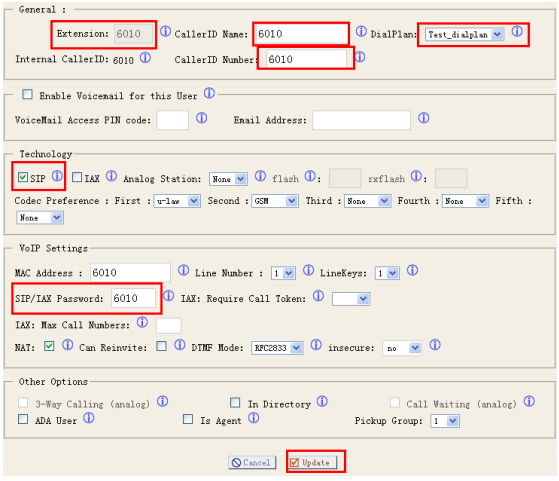This screenshot has width=559, height=481.
Task: Click info icon for 3-Way Calling
Action: click(x=163, y=401)
